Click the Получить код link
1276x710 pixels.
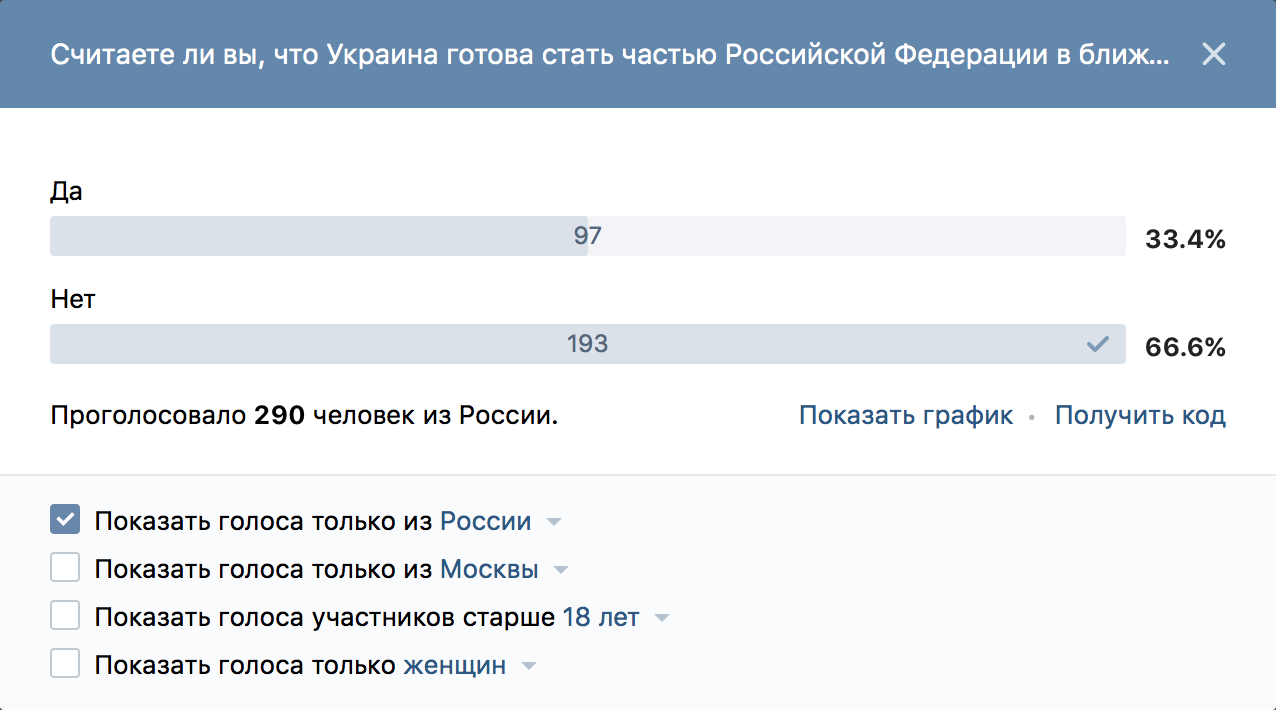(x=1140, y=415)
